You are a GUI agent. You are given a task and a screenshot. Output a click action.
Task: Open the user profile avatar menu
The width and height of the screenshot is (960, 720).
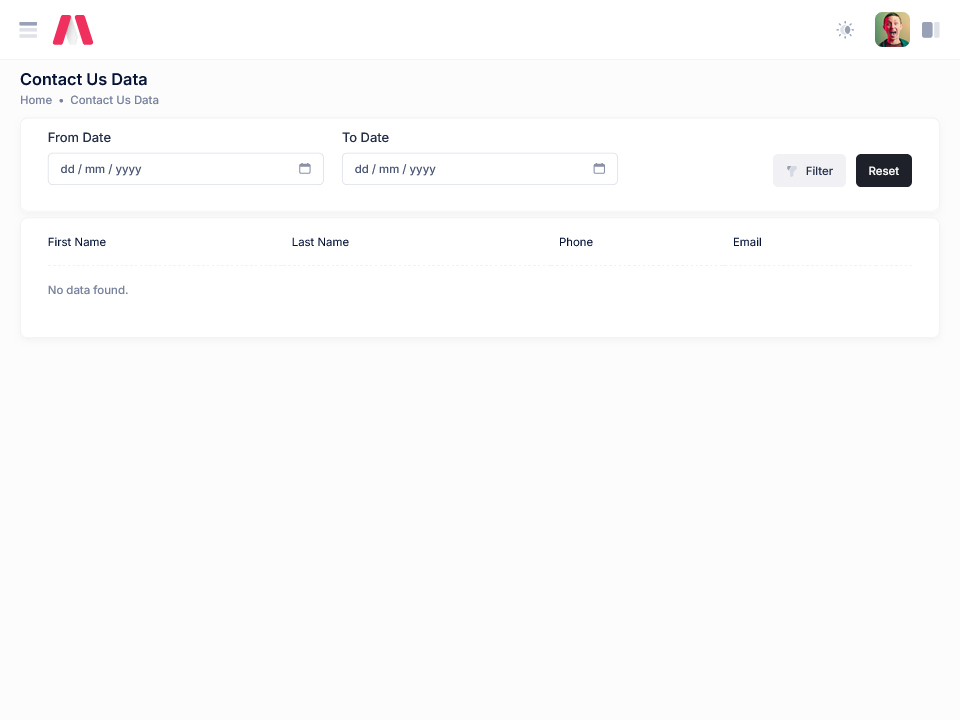point(892,30)
